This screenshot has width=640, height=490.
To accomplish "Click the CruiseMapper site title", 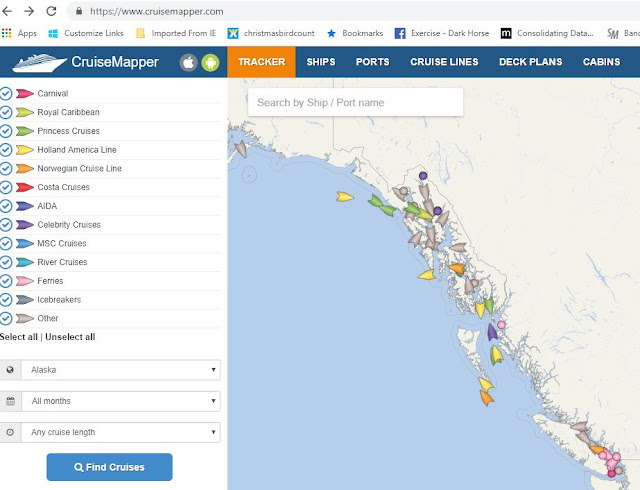I will pyautogui.click(x=115, y=62).
